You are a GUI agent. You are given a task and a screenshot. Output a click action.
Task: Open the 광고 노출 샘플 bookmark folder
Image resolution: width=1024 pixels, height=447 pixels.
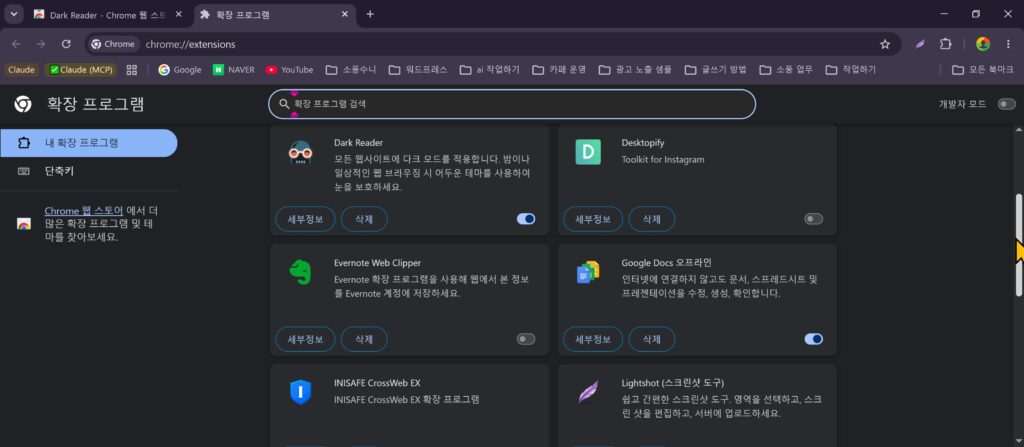635,69
